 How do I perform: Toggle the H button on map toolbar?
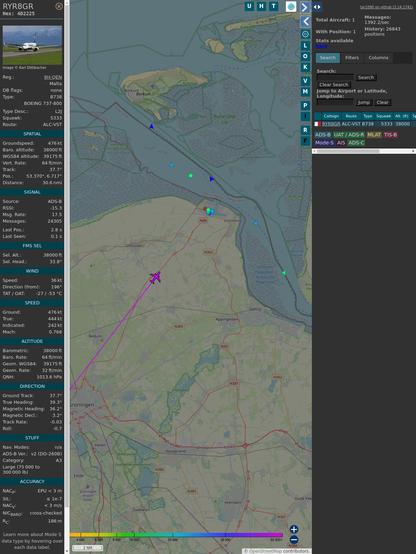[x=261, y=6]
